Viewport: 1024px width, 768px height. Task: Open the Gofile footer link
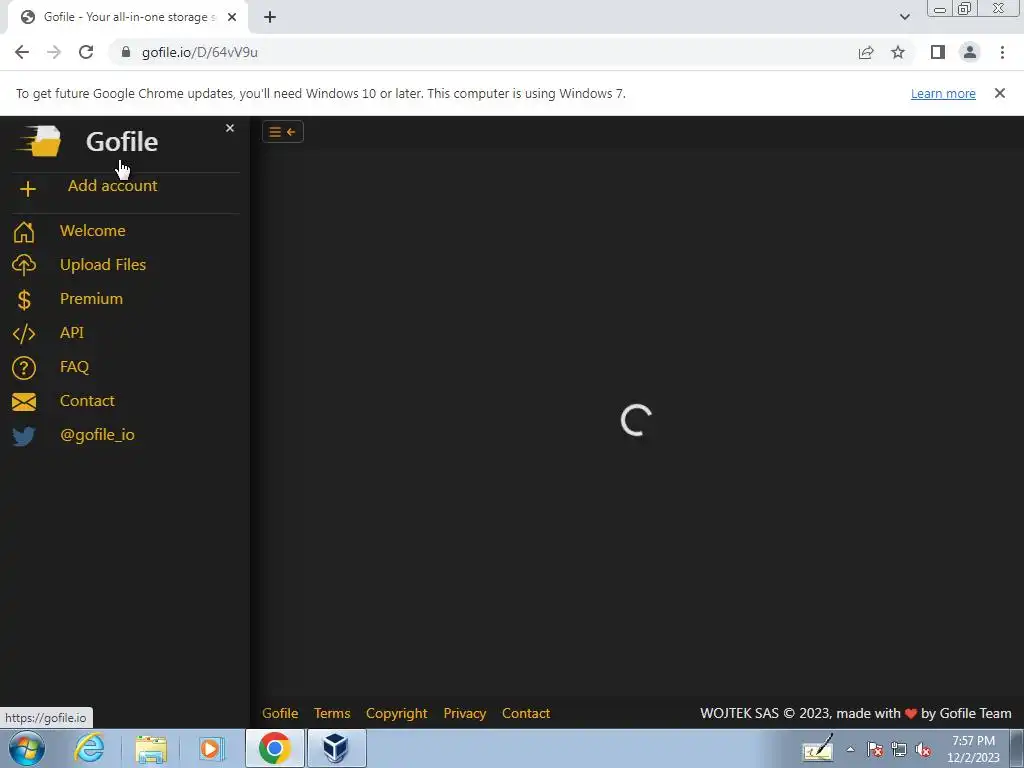click(x=280, y=713)
